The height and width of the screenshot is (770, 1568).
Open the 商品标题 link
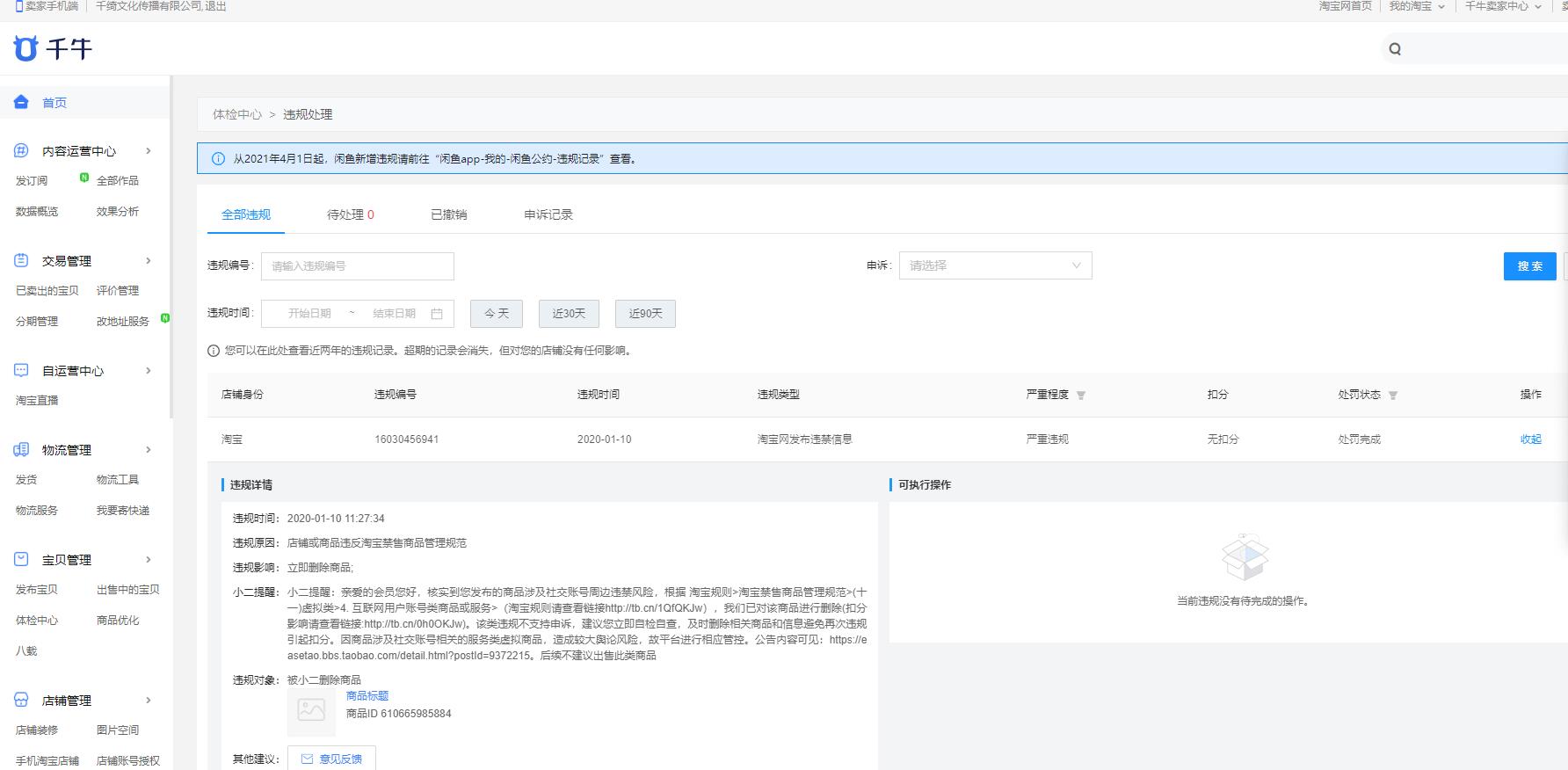(367, 696)
